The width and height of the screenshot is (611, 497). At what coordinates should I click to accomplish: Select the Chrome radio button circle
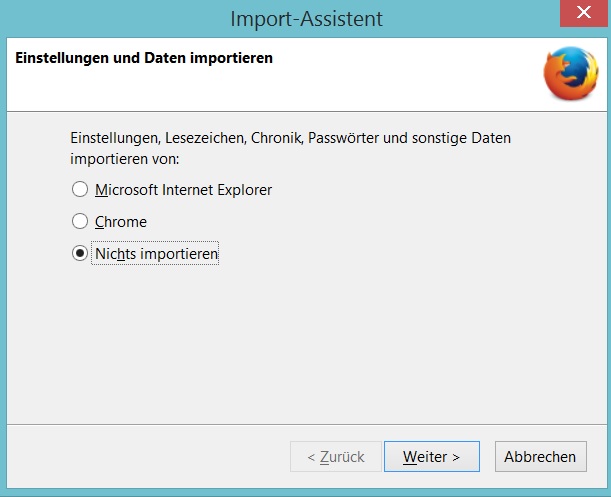coord(80,221)
